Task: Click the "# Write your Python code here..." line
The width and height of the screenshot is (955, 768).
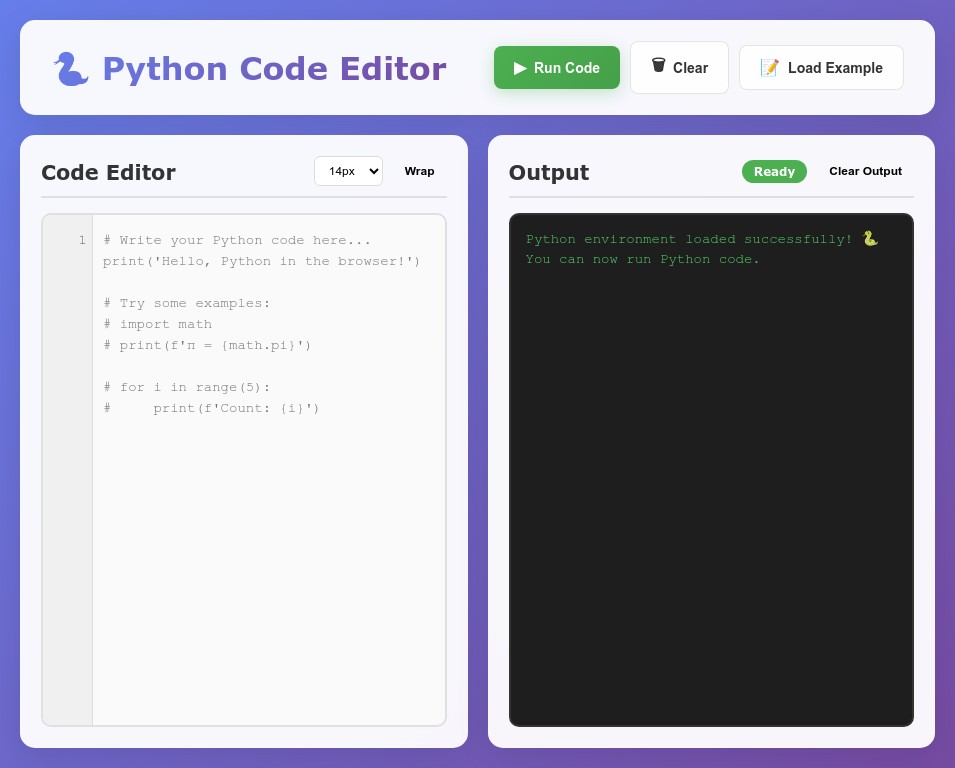Action: [x=237, y=240]
